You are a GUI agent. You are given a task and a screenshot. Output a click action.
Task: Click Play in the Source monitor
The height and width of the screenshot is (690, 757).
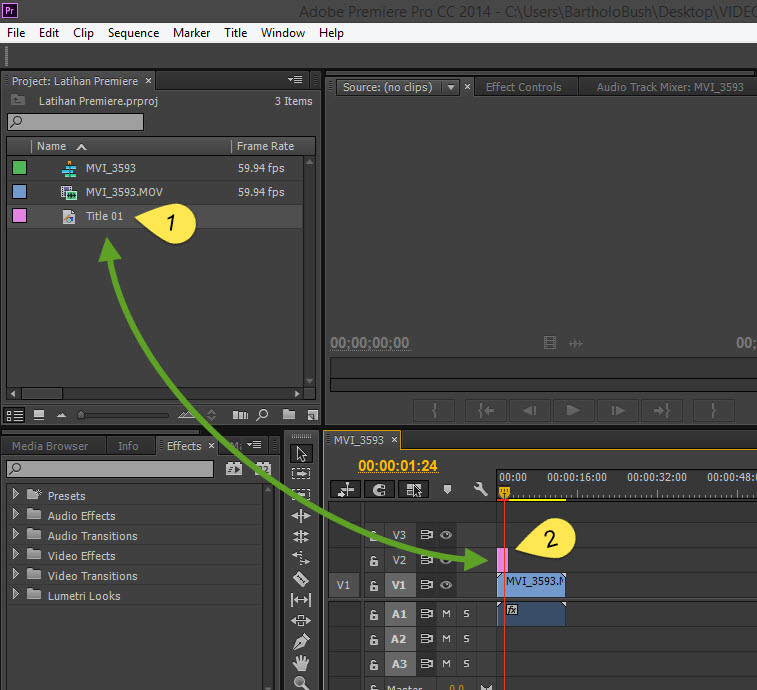point(573,410)
